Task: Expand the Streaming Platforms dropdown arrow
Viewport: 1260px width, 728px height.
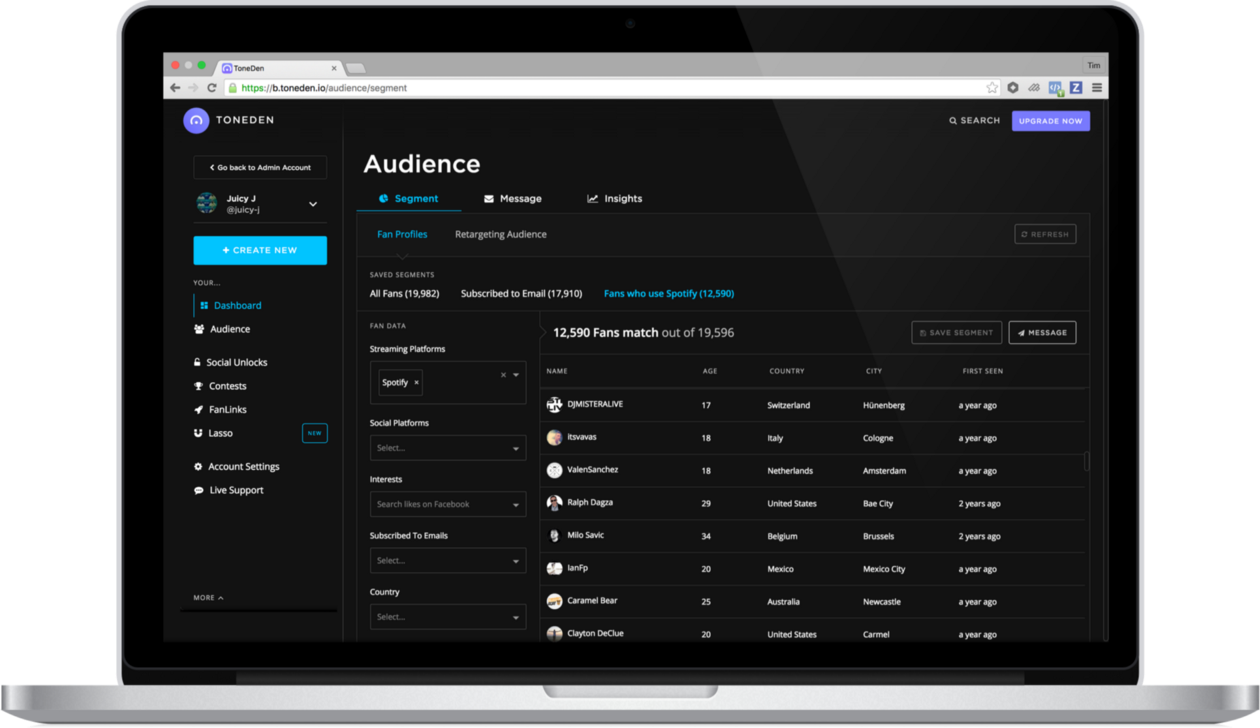Action: [516, 375]
